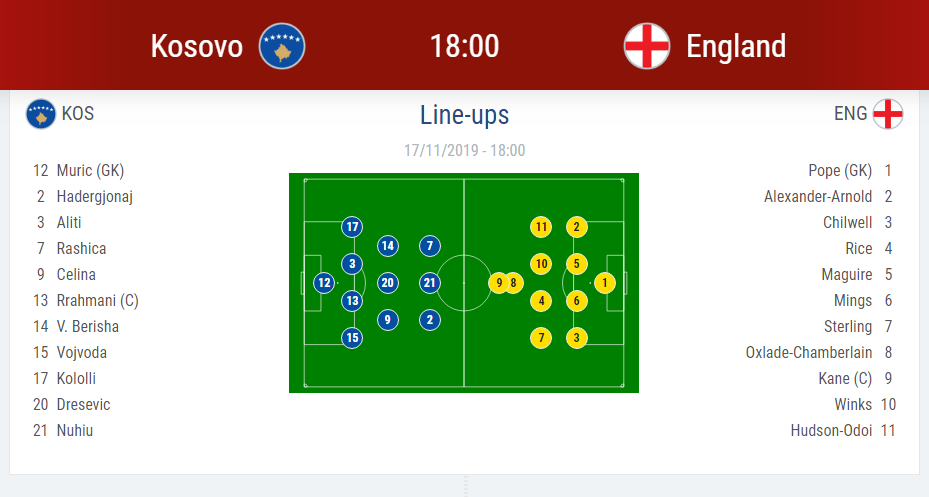This screenshot has width=929, height=497.
Task: Click the small KOS team badge
Action: point(41,114)
